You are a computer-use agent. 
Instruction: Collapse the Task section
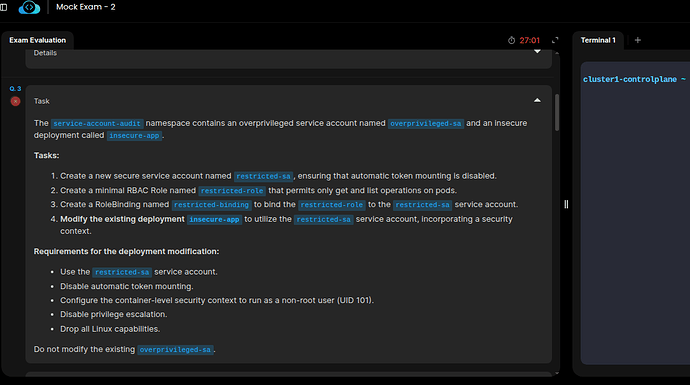point(537,100)
